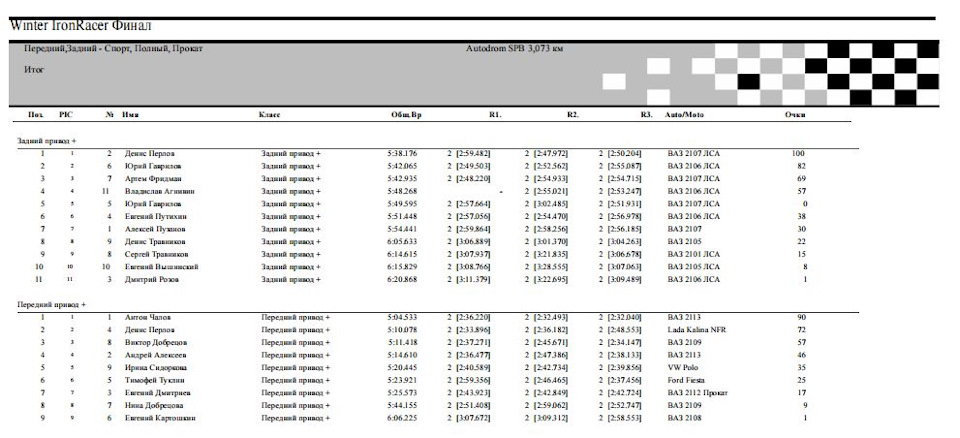This screenshot has height=438, width=960.
Task: Click the Winter IronRacer Финал title
Action: [x=80, y=26]
